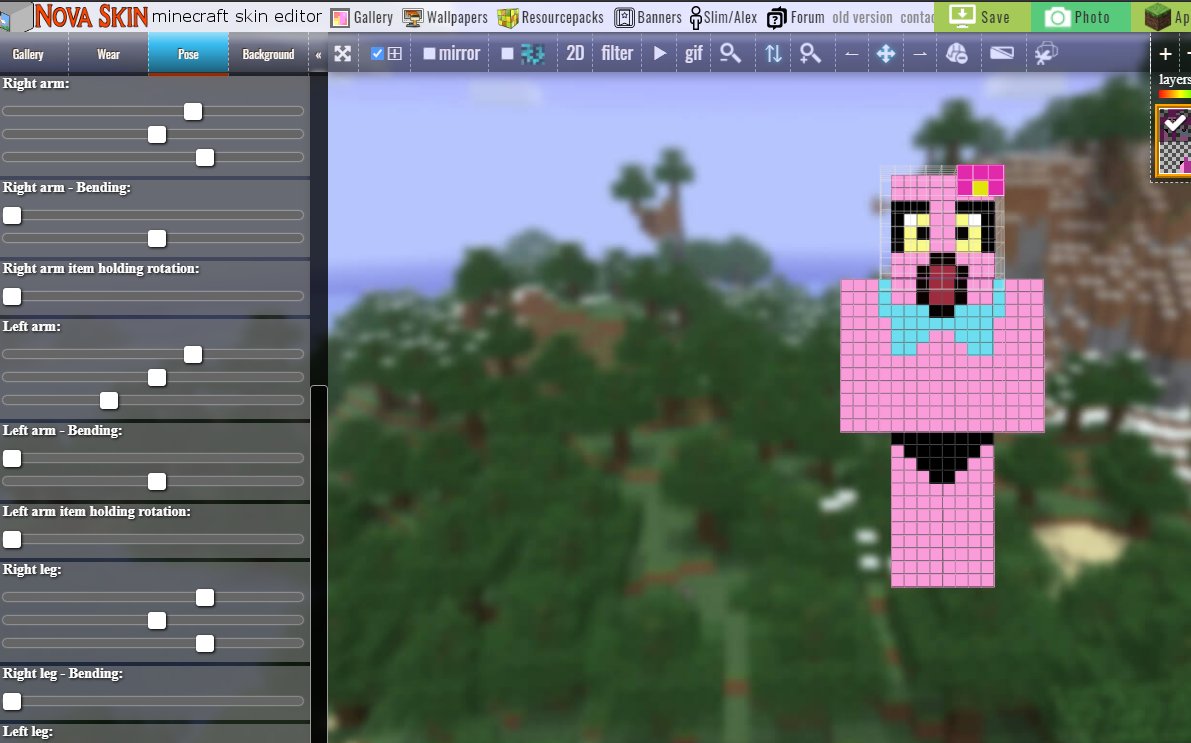Click second Left arm - Bending slider handle
This screenshot has height=743, width=1191.
[x=157, y=482]
